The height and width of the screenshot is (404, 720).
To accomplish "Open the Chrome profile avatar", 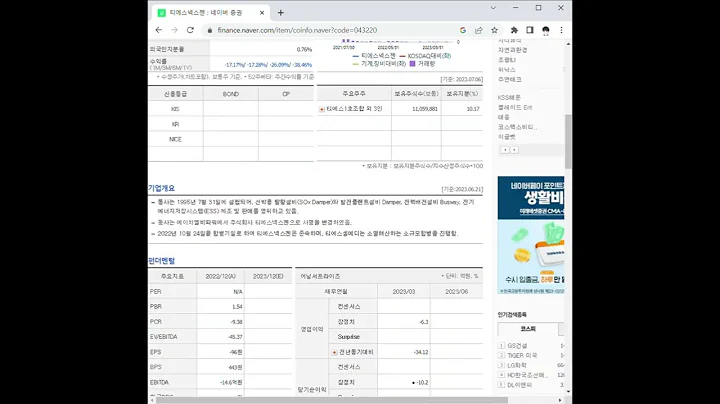I will tap(546, 30).
